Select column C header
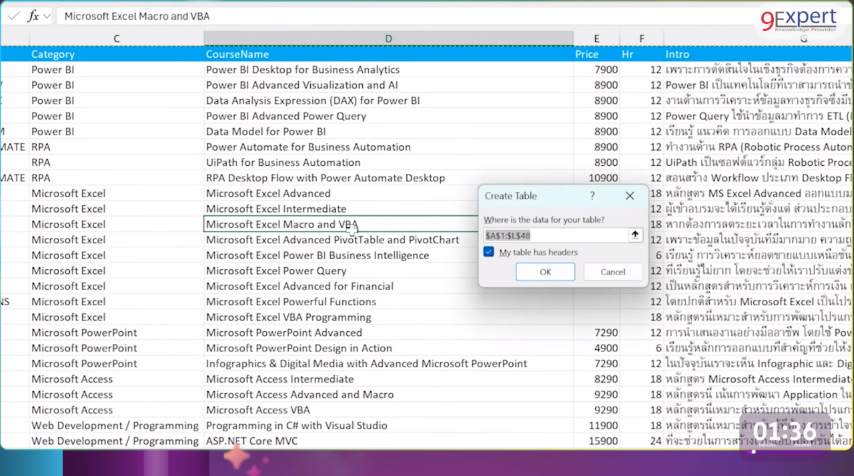Screen dimensions: 854x476 (x=116, y=39)
